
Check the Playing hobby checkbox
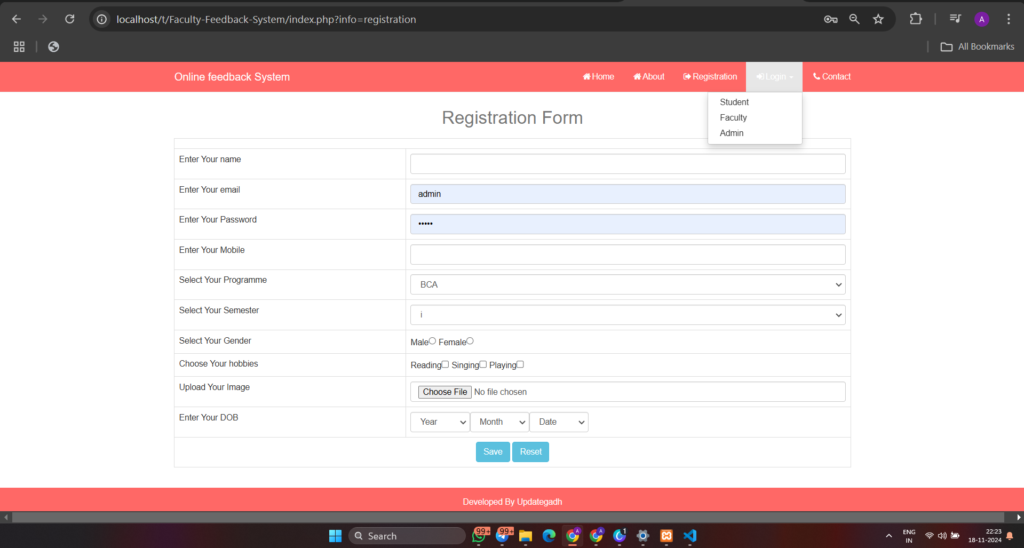coord(520,364)
